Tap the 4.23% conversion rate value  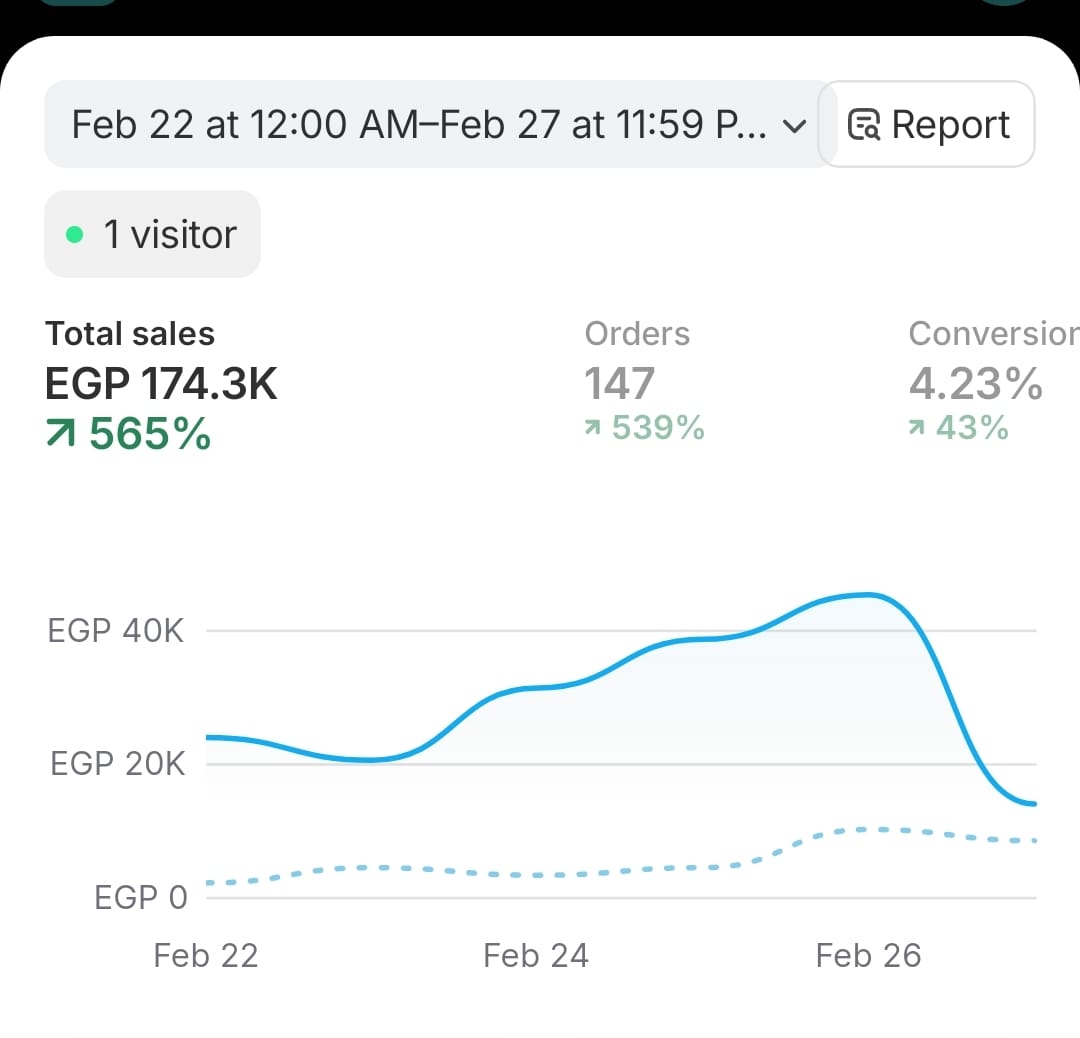(975, 384)
